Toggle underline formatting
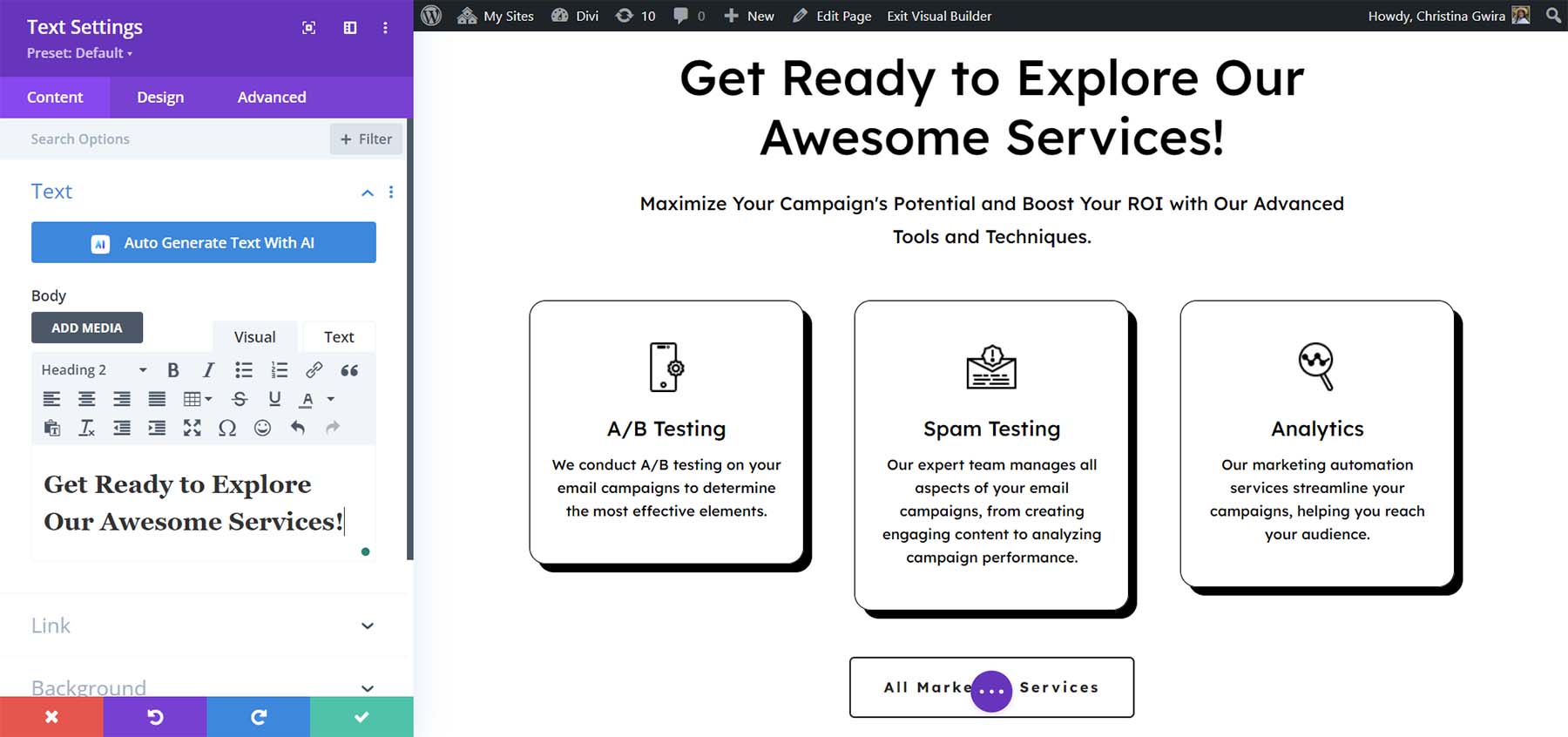This screenshot has width=1568, height=737. coord(274,399)
